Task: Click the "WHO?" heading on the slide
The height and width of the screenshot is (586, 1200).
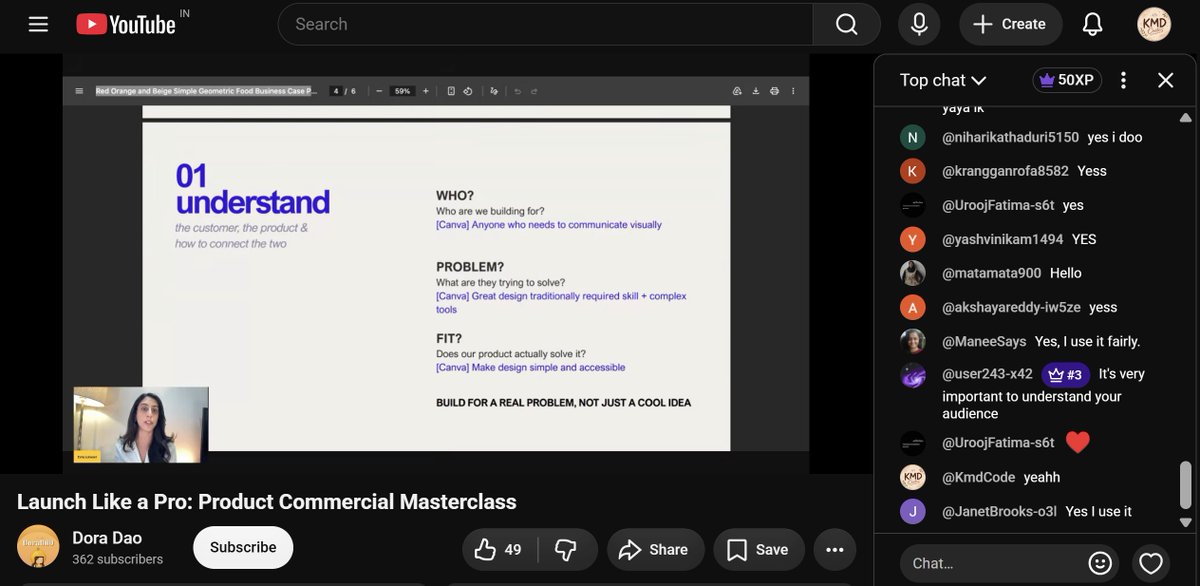Action: coord(455,196)
